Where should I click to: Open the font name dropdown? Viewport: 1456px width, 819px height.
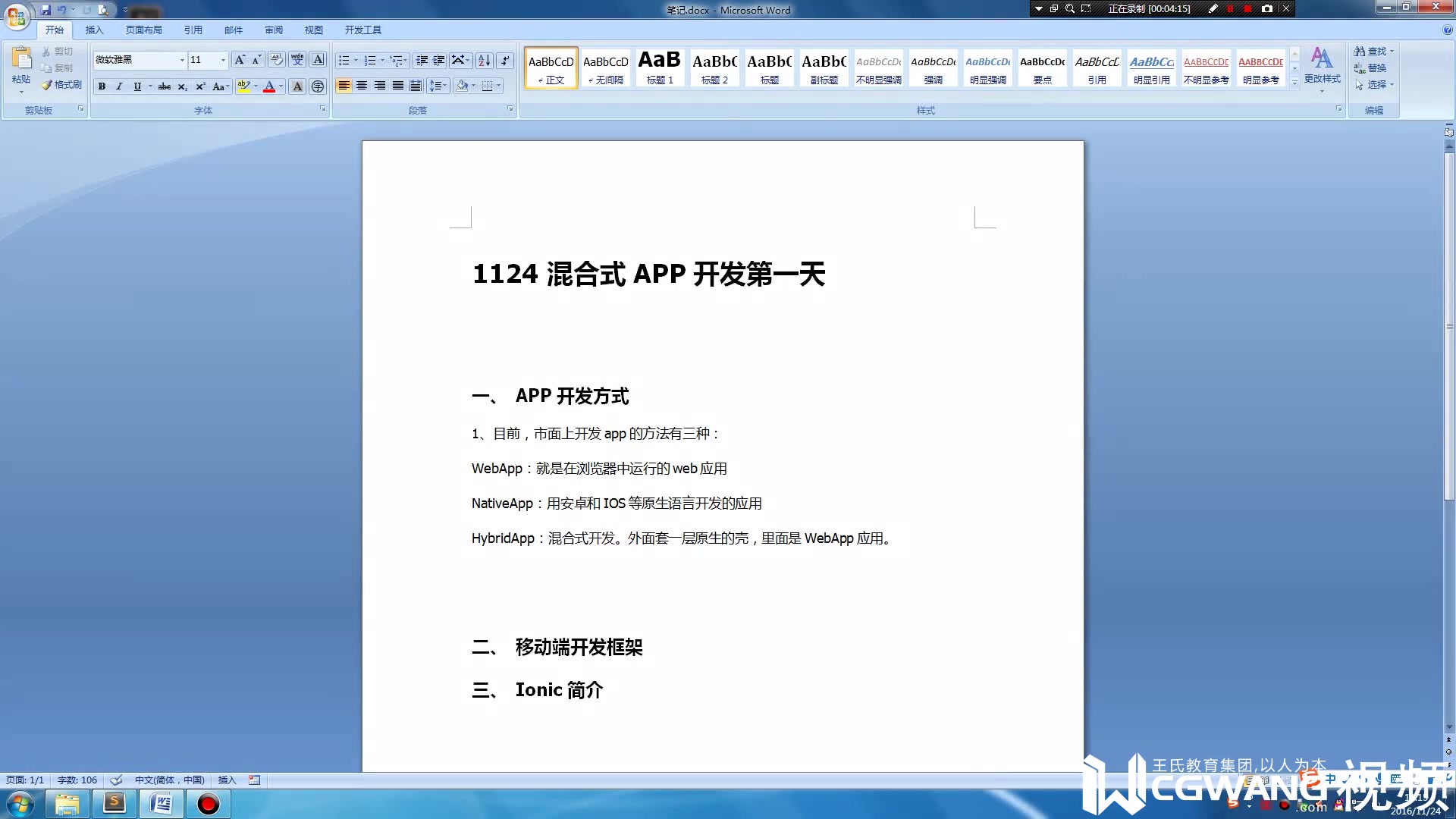[x=181, y=60]
